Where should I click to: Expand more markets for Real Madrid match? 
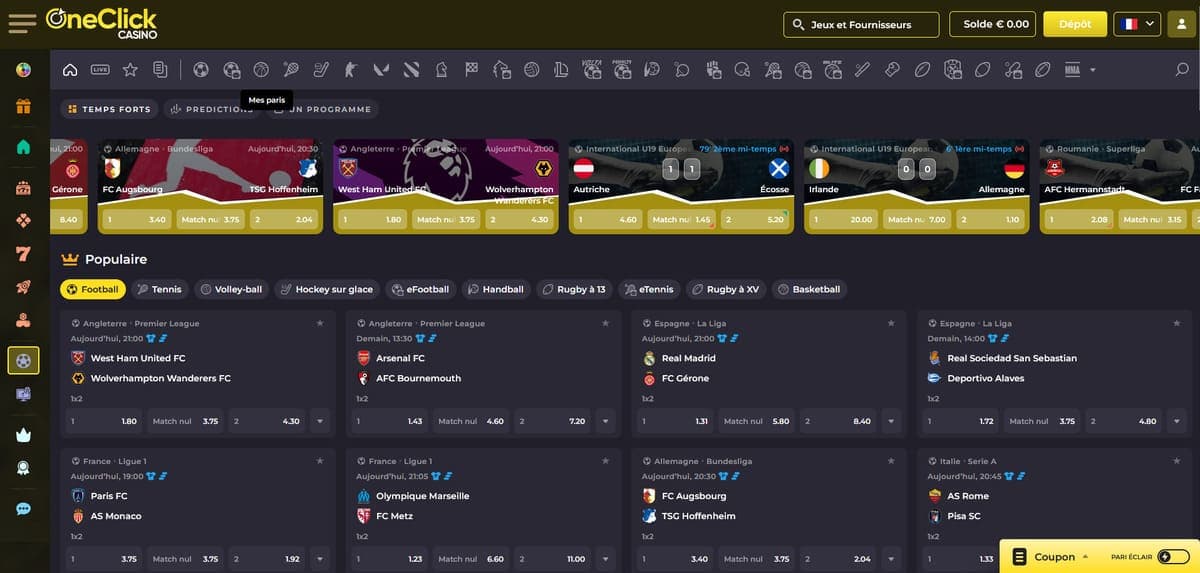coord(891,421)
